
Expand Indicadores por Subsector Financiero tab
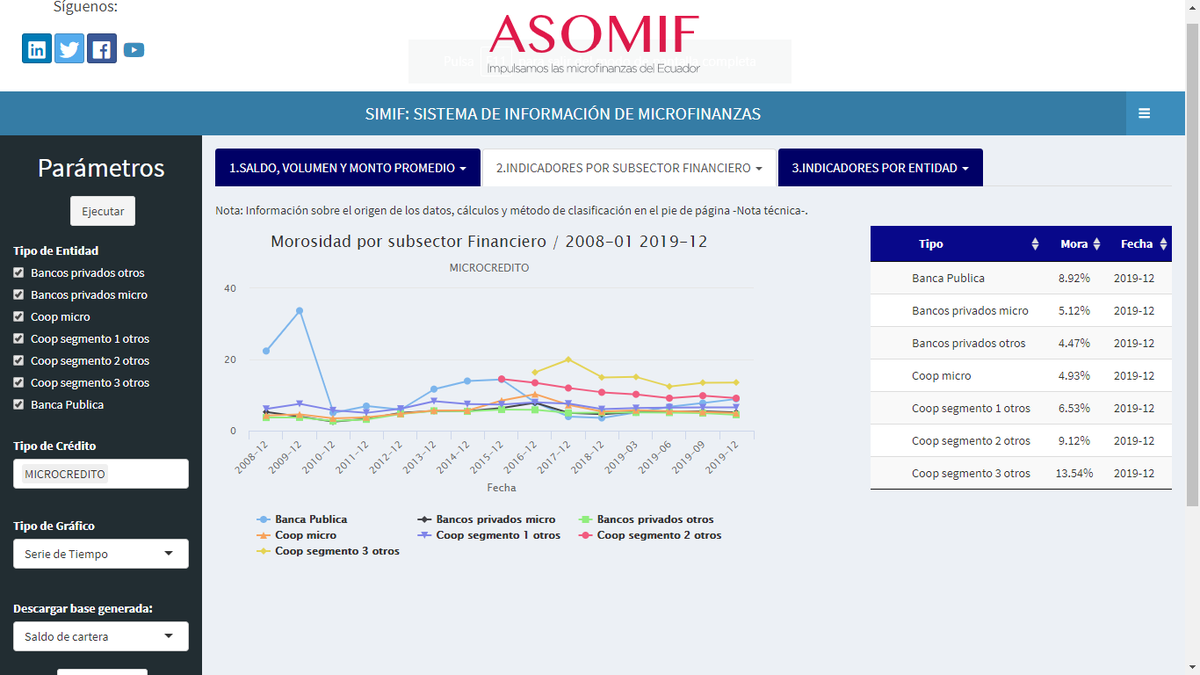(630, 168)
